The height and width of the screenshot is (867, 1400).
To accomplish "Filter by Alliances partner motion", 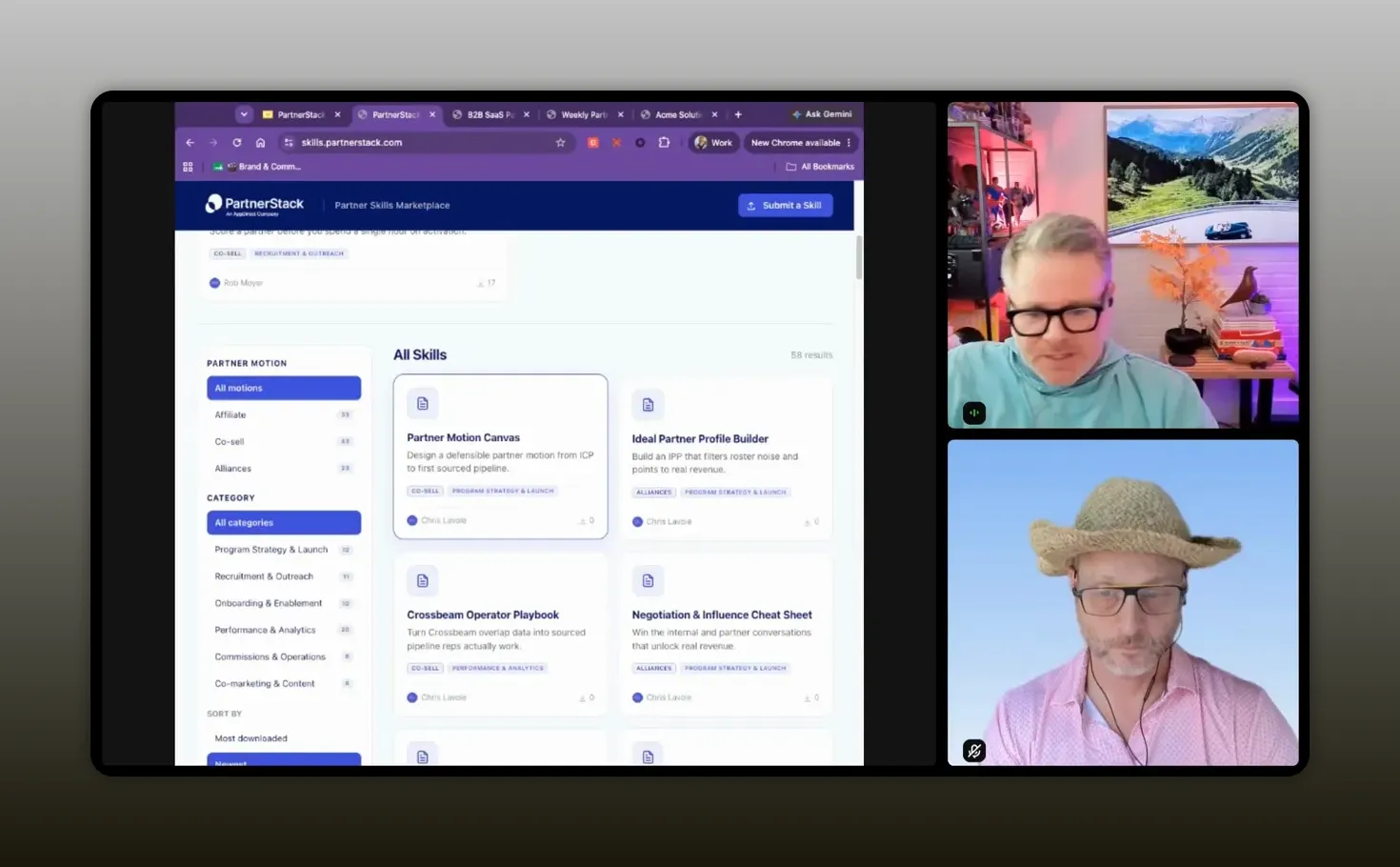I will (284, 469).
